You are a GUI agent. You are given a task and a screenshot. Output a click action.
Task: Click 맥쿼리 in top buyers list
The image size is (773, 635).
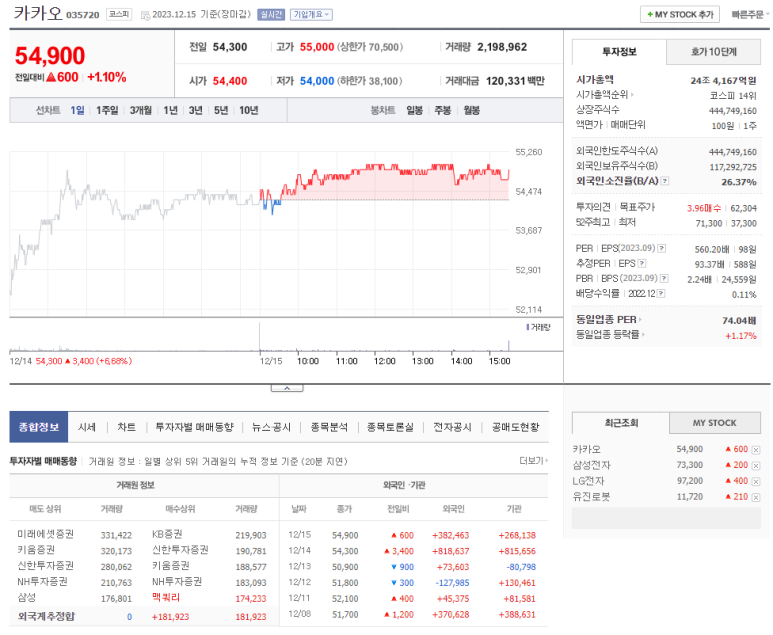coord(166,598)
